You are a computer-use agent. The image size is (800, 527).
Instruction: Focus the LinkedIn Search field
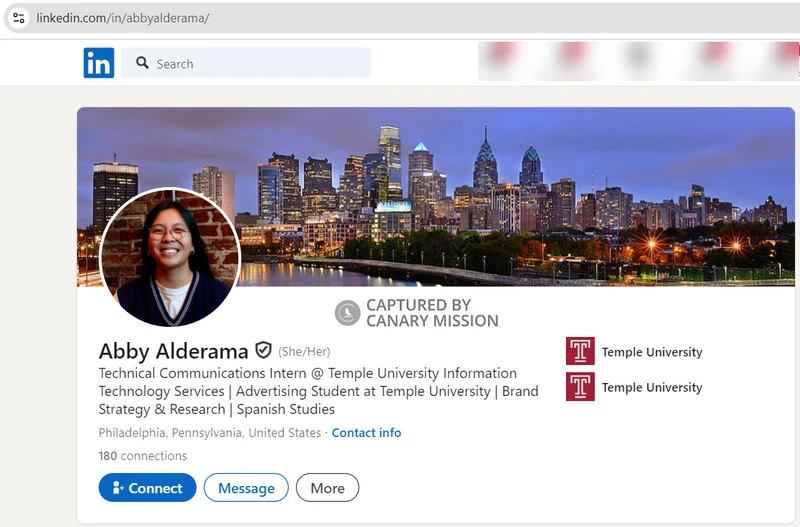[246, 63]
